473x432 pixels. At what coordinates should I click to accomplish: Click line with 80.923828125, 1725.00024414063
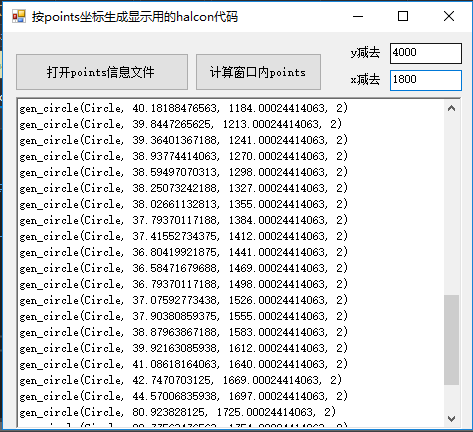(177, 412)
